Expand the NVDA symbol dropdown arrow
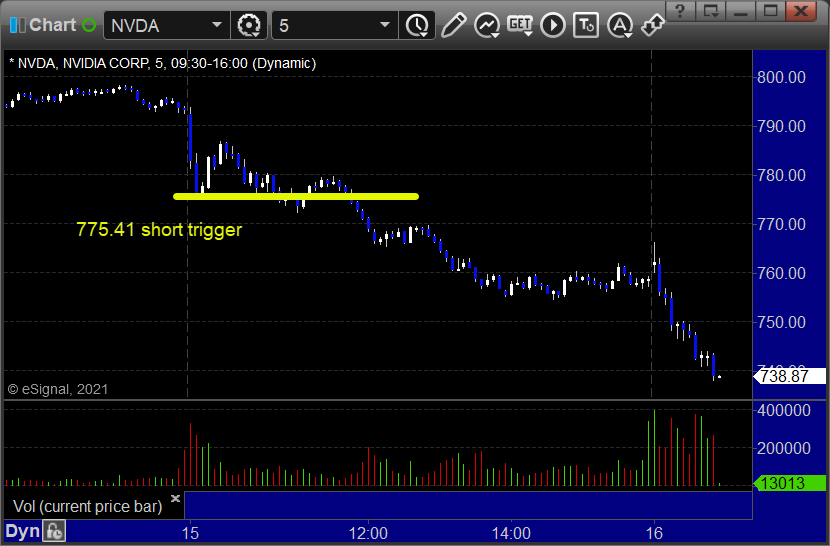 (216, 25)
